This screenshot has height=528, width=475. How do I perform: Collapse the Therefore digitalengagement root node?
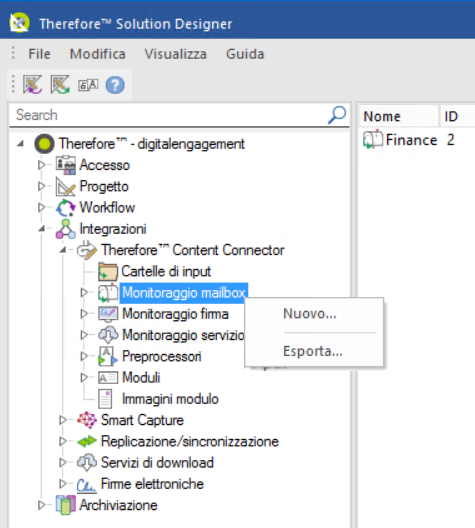pos(21,144)
